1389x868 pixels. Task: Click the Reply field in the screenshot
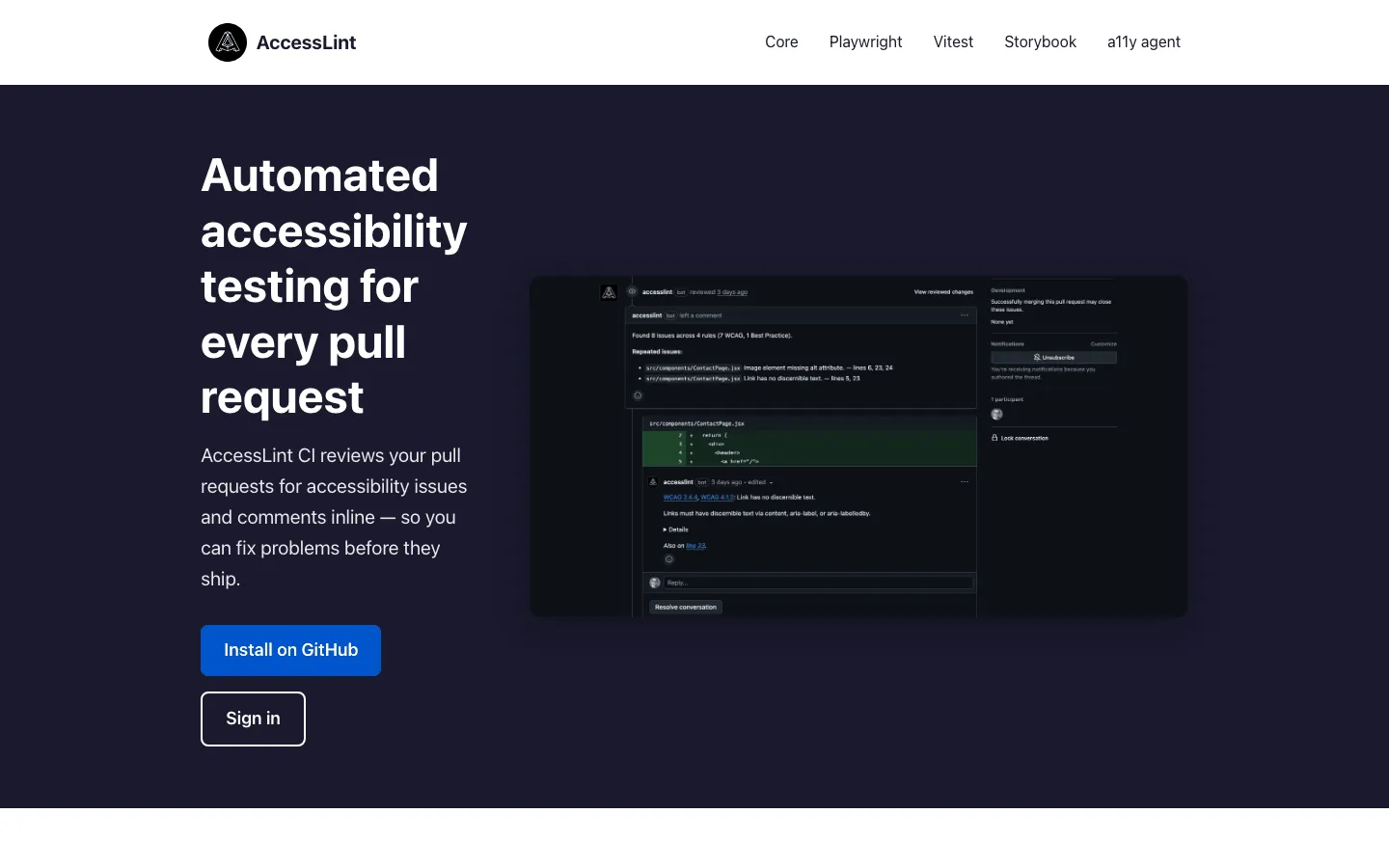click(x=818, y=583)
